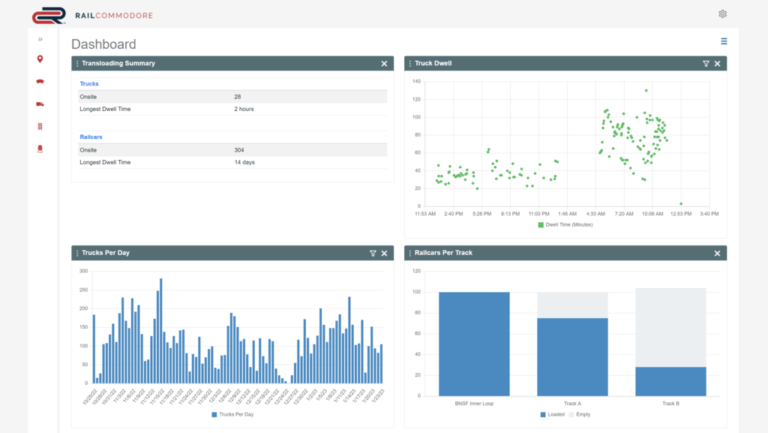This screenshot has height=433, width=768.
Task: Click the train icon in sidebar
Action: (x=40, y=149)
